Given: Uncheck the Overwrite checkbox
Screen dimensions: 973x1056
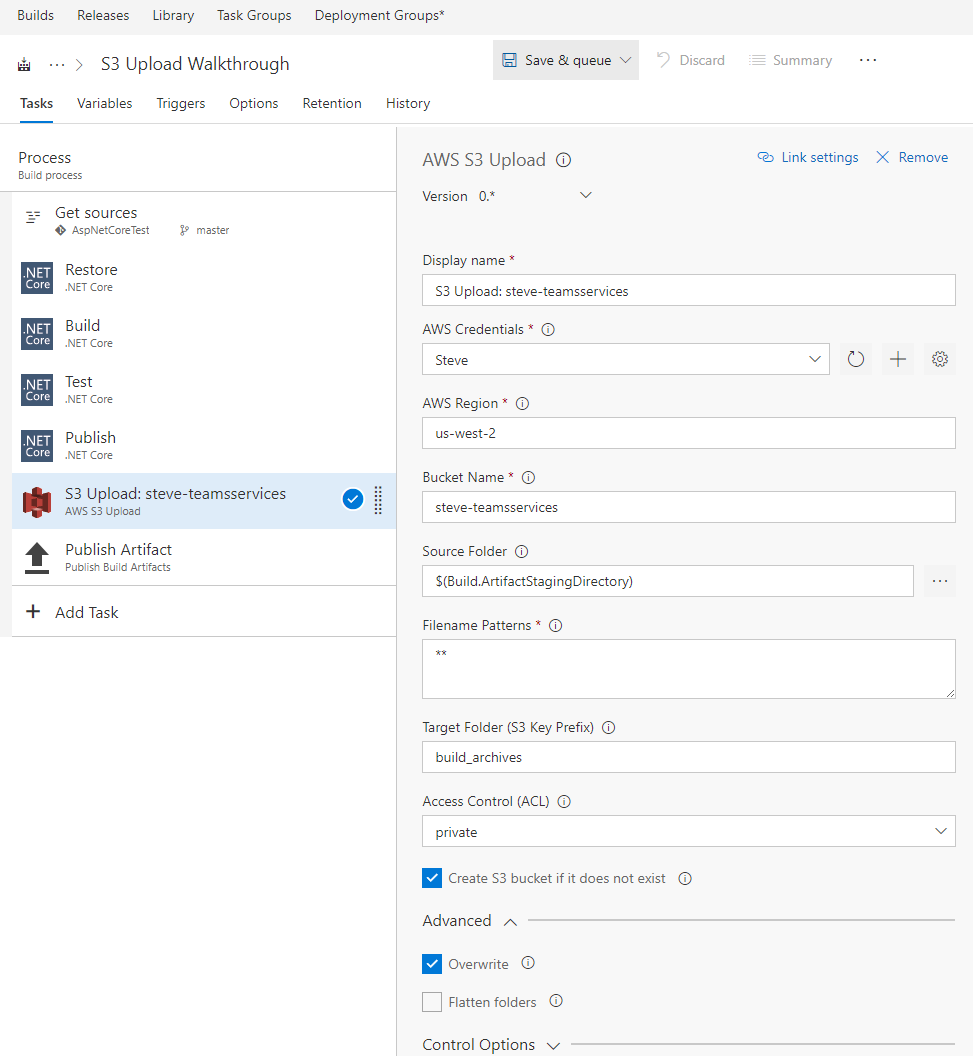Looking at the screenshot, I should click(x=432, y=964).
